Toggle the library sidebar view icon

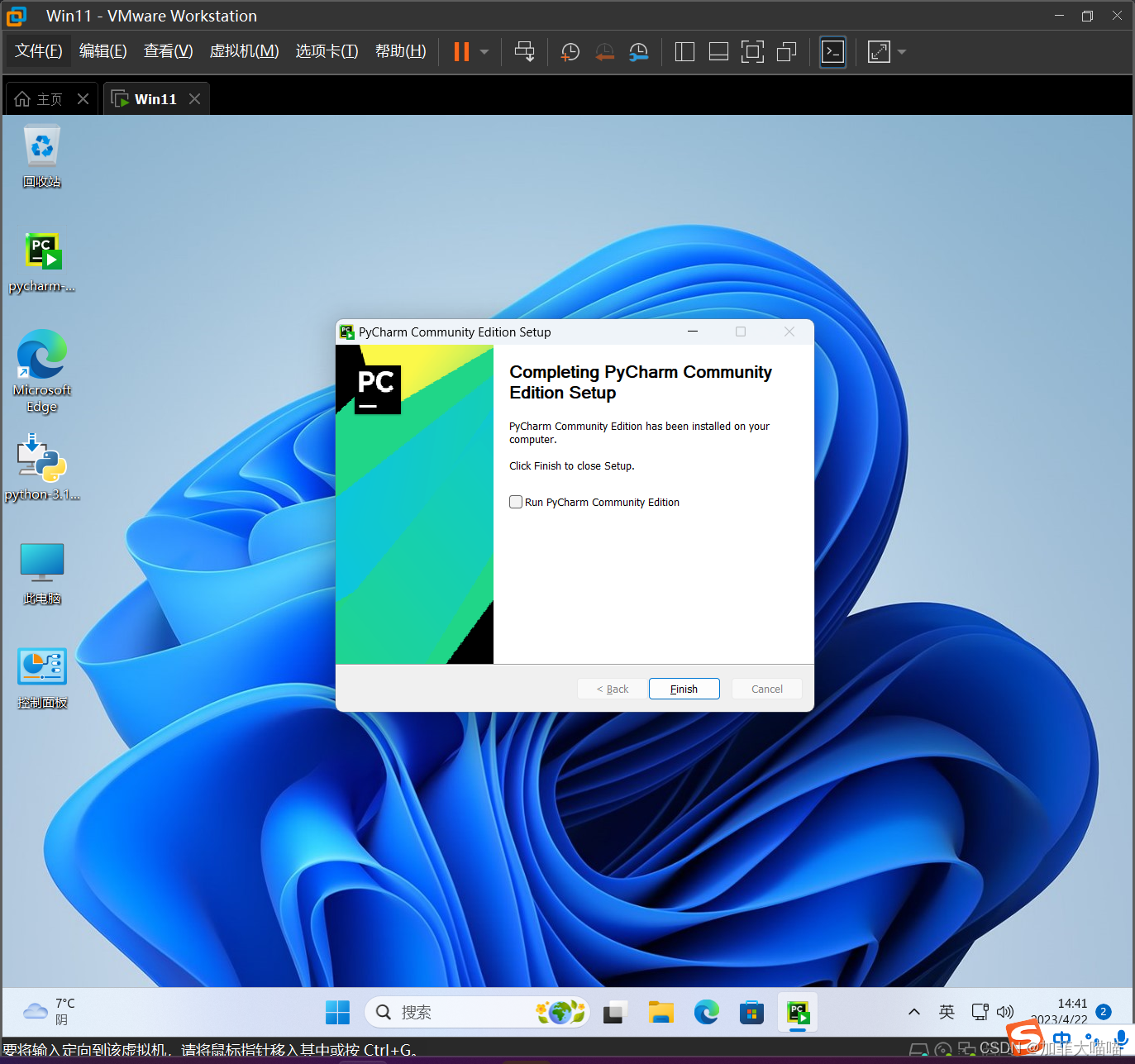(x=684, y=52)
